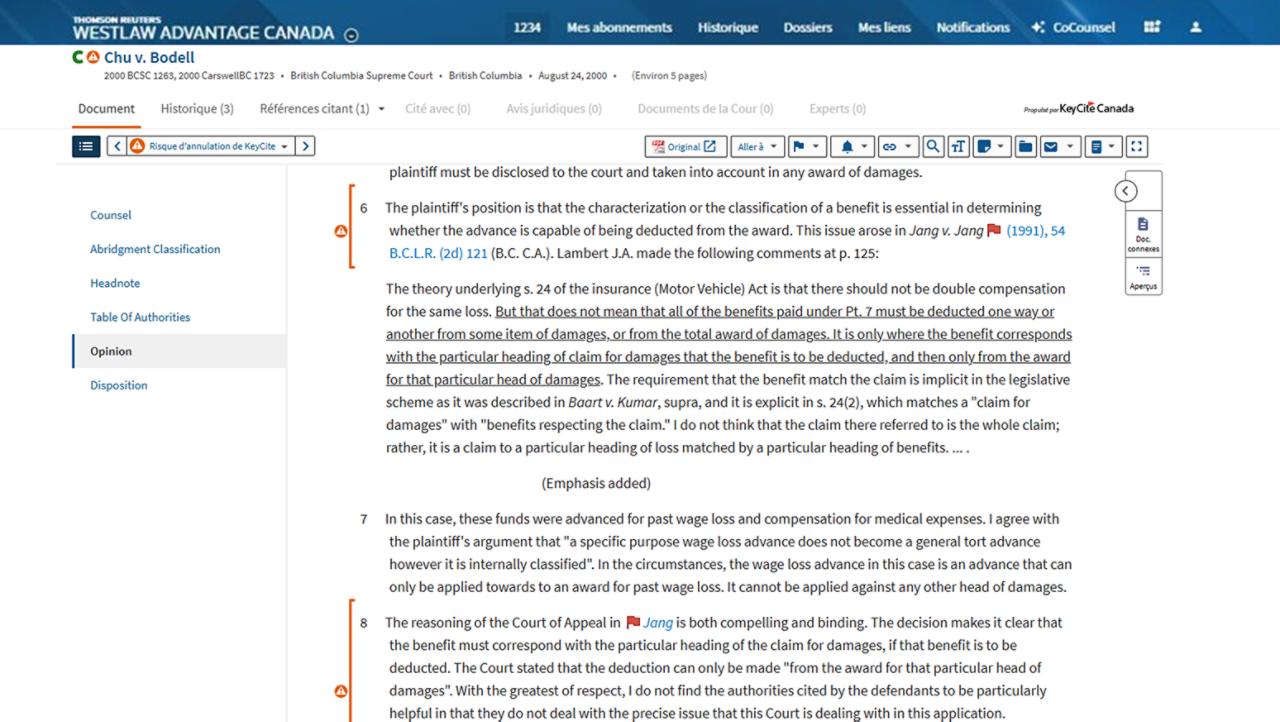The width and height of the screenshot is (1280, 722).
Task: Open the Risque d'annulation de KeyCite dropdown
Action: (211, 147)
